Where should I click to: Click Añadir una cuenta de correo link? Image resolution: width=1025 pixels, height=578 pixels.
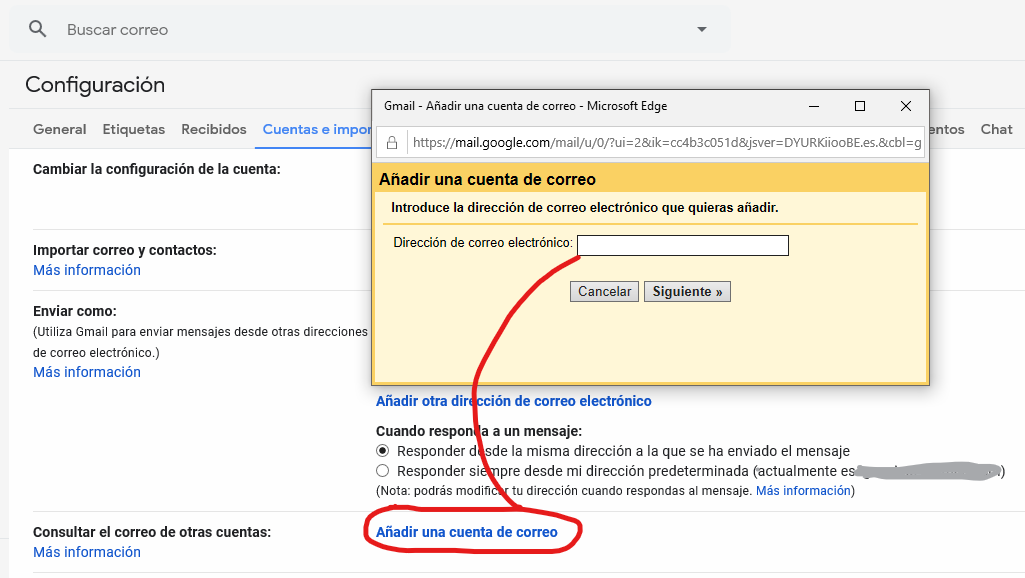[467, 532]
